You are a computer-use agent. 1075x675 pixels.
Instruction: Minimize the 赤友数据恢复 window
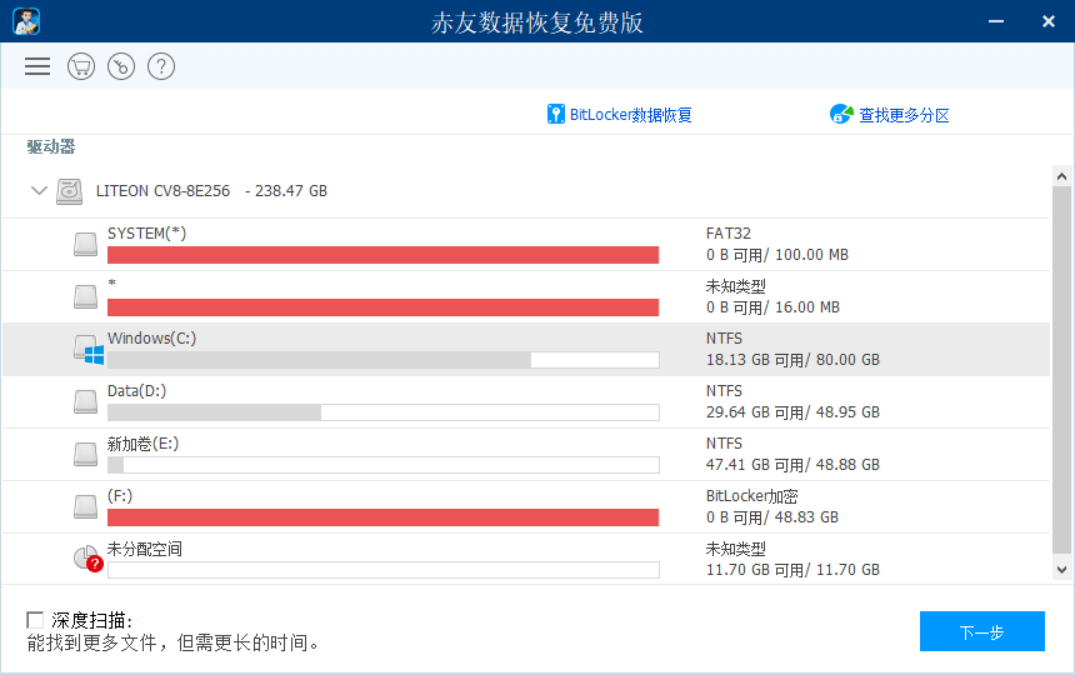[996, 22]
